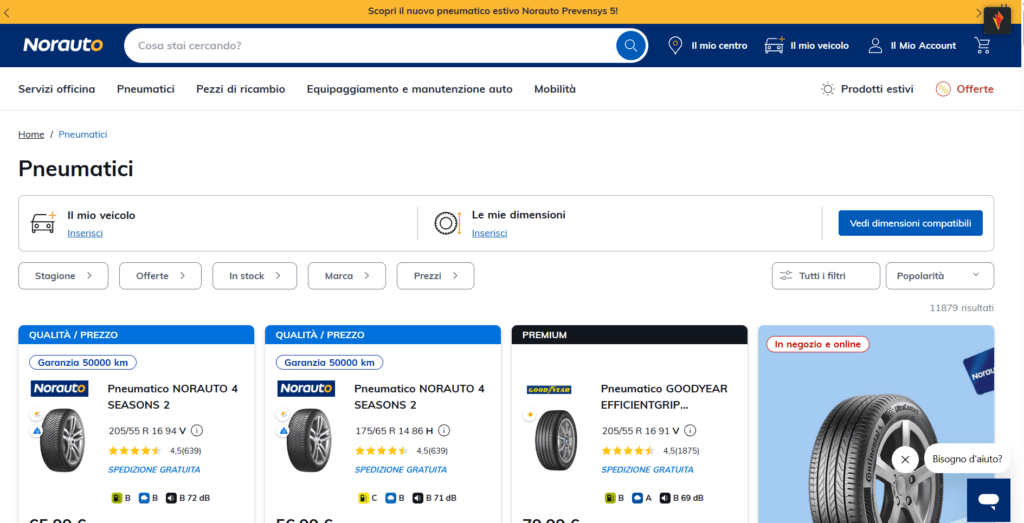This screenshot has width=1024, height=523.
Task: Expand the Stagione filter
Action: pos(63,276)
